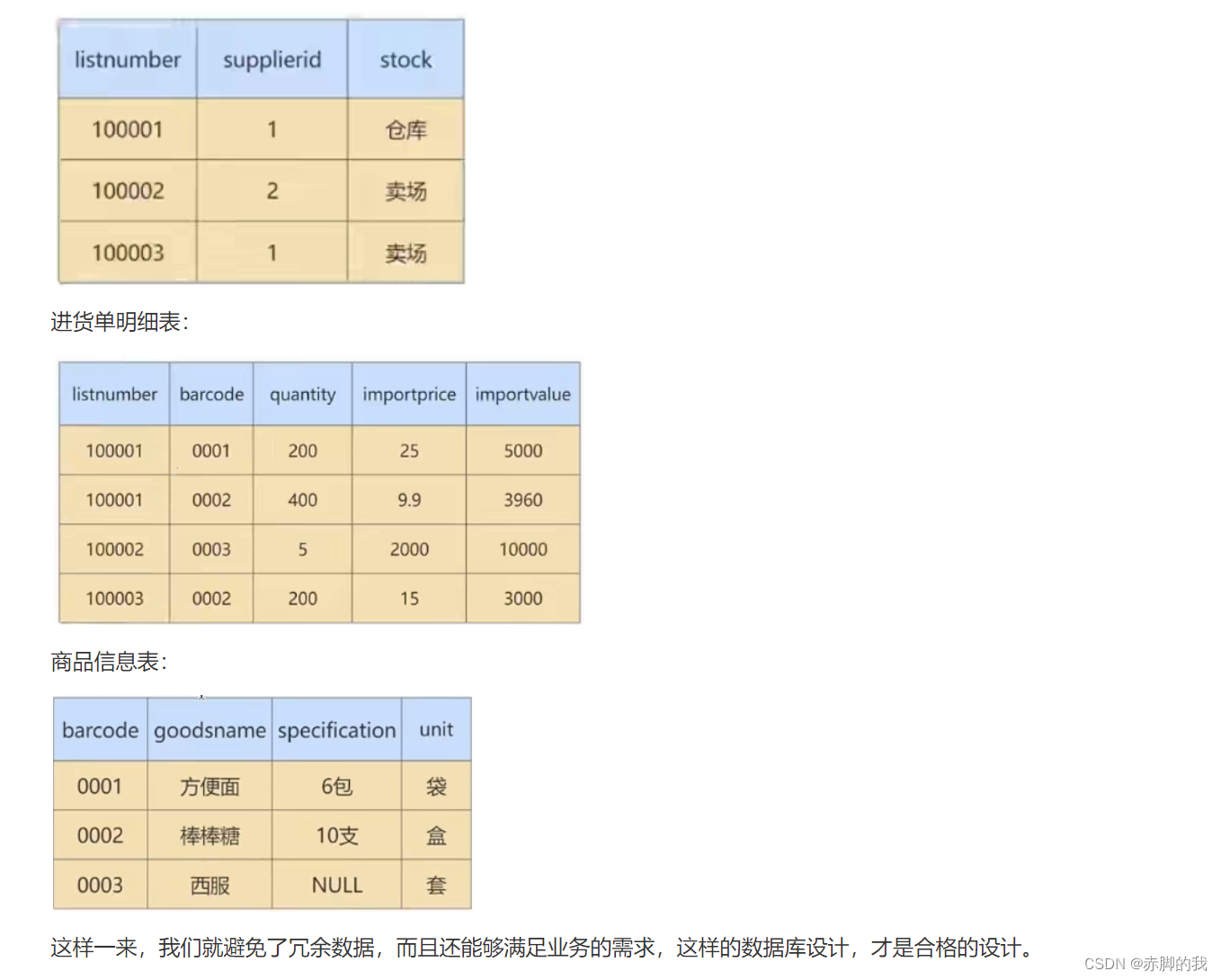Viewport: 1221px width, 980px height.
Task: Open the CSDN @赤脚的我 watermark link
Action: click(1144, 964)
